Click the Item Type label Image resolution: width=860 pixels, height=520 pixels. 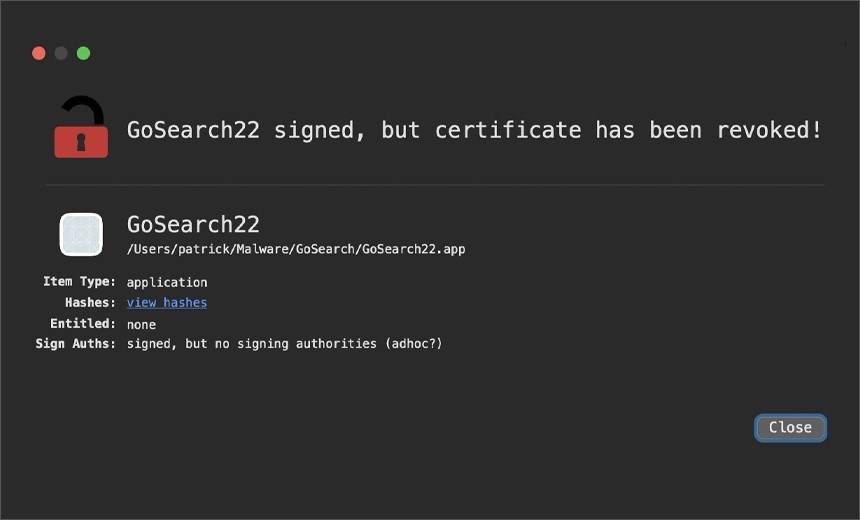80,282
